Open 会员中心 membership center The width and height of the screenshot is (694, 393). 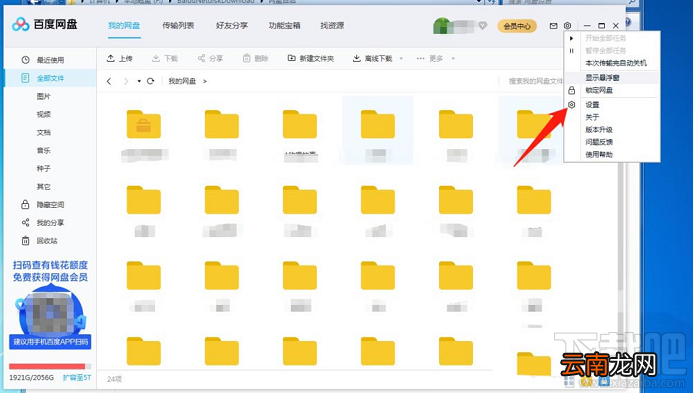pos(517,26)
